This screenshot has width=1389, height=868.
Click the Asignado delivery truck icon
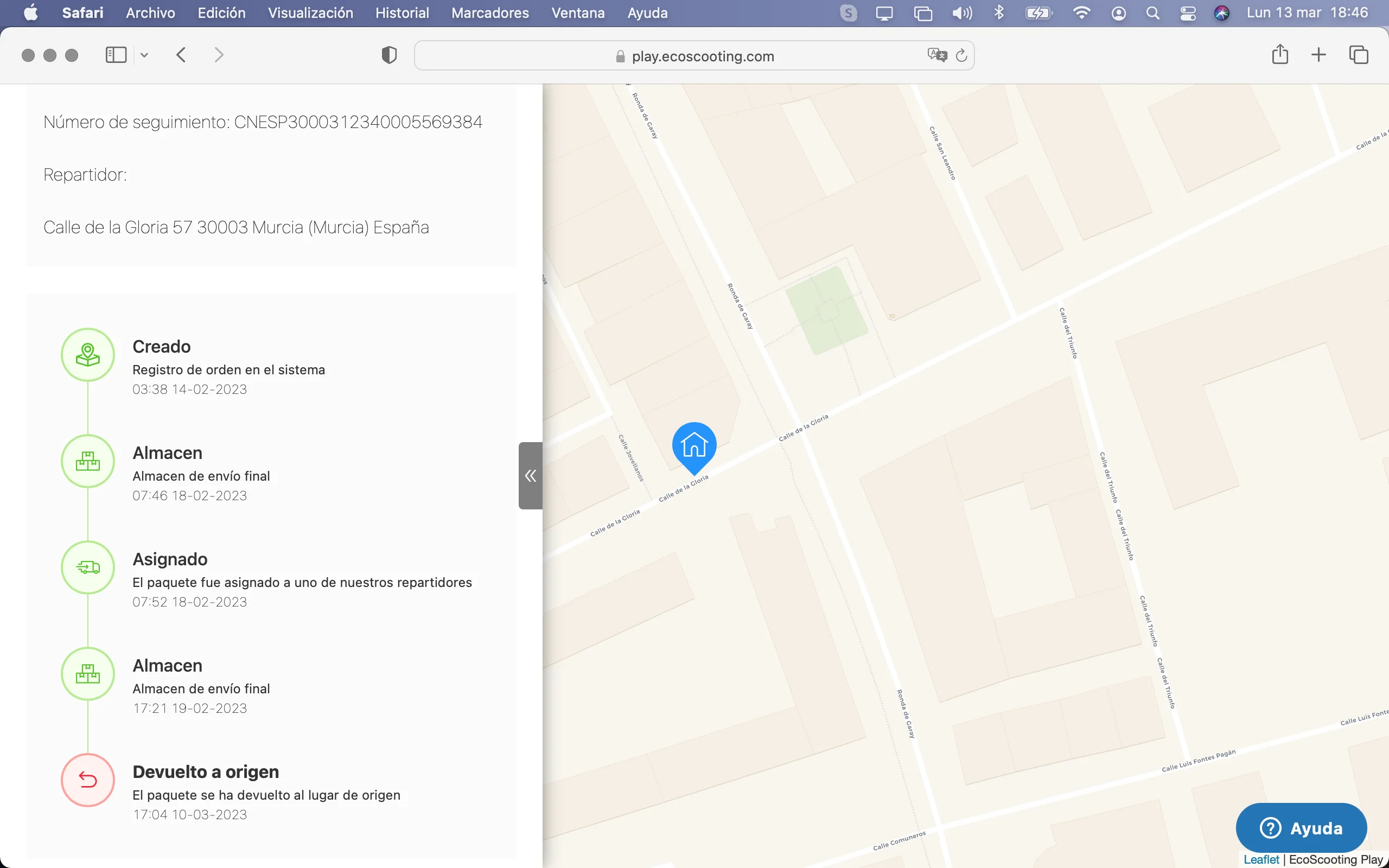pos(88,567)
